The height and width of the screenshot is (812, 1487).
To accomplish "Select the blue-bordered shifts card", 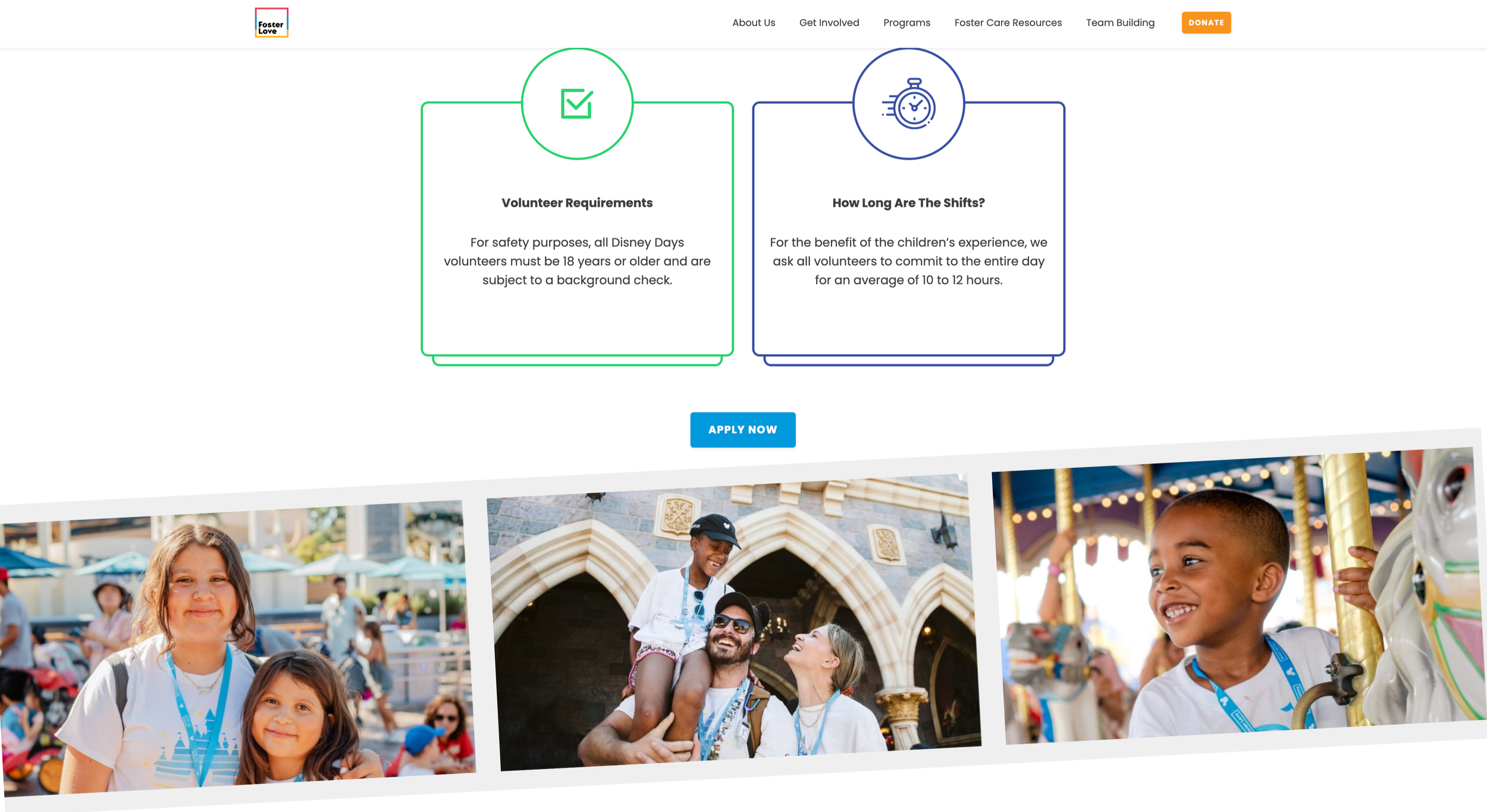I will tap(908, 324).
